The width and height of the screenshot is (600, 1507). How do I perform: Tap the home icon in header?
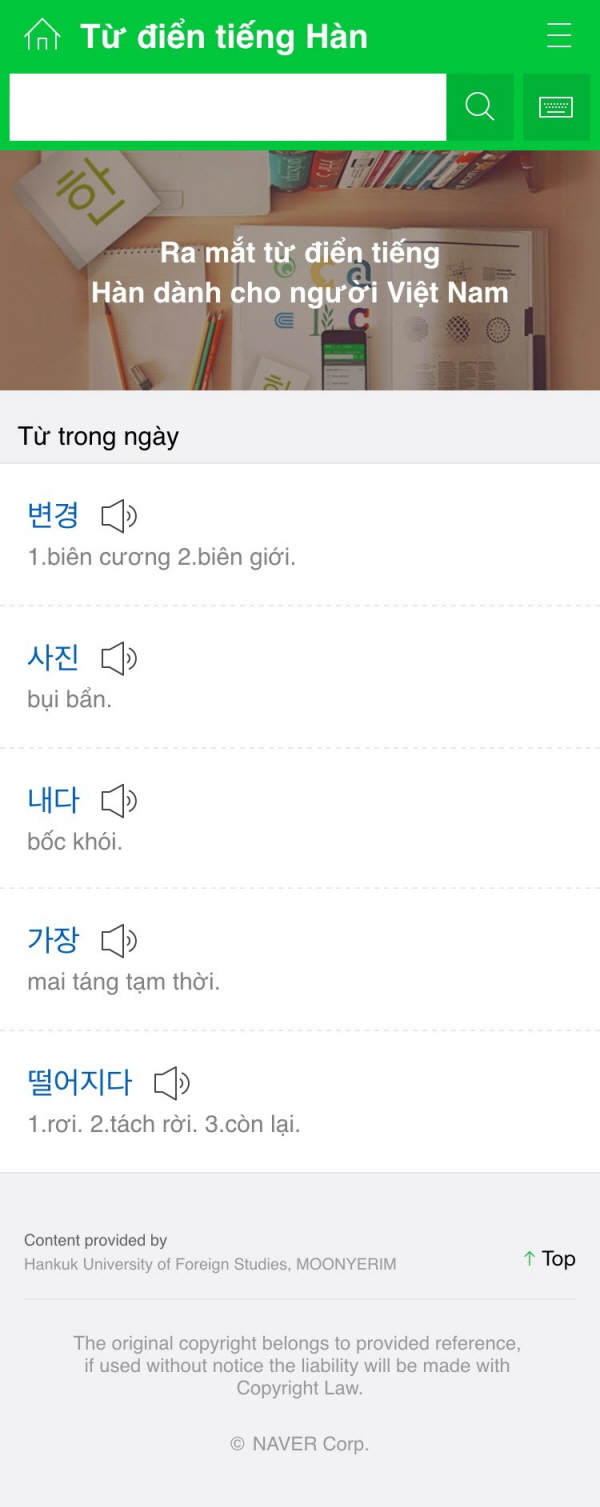pyautogui.click(x=42, y=36)
